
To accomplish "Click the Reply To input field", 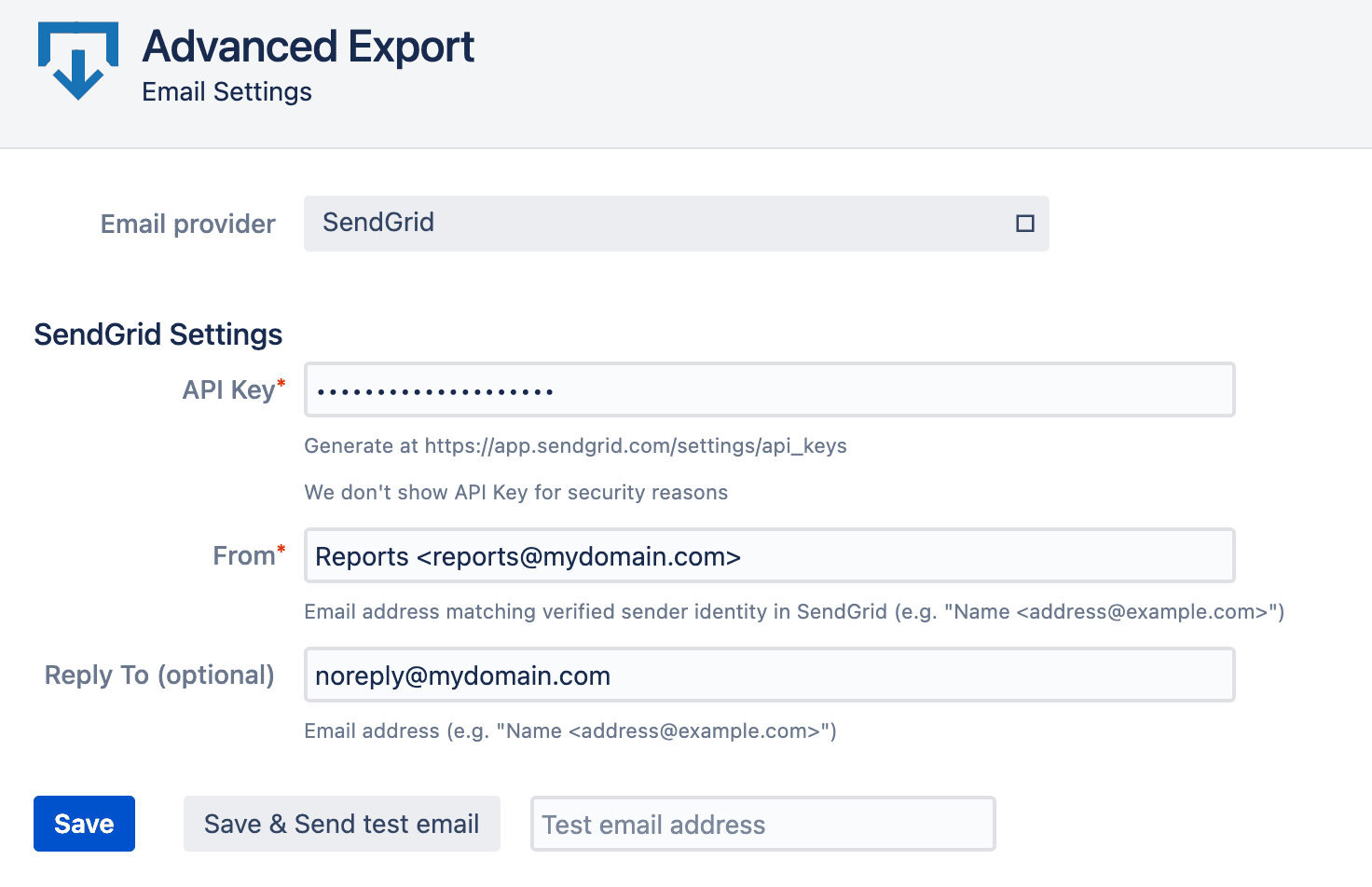I will point(770,675).
